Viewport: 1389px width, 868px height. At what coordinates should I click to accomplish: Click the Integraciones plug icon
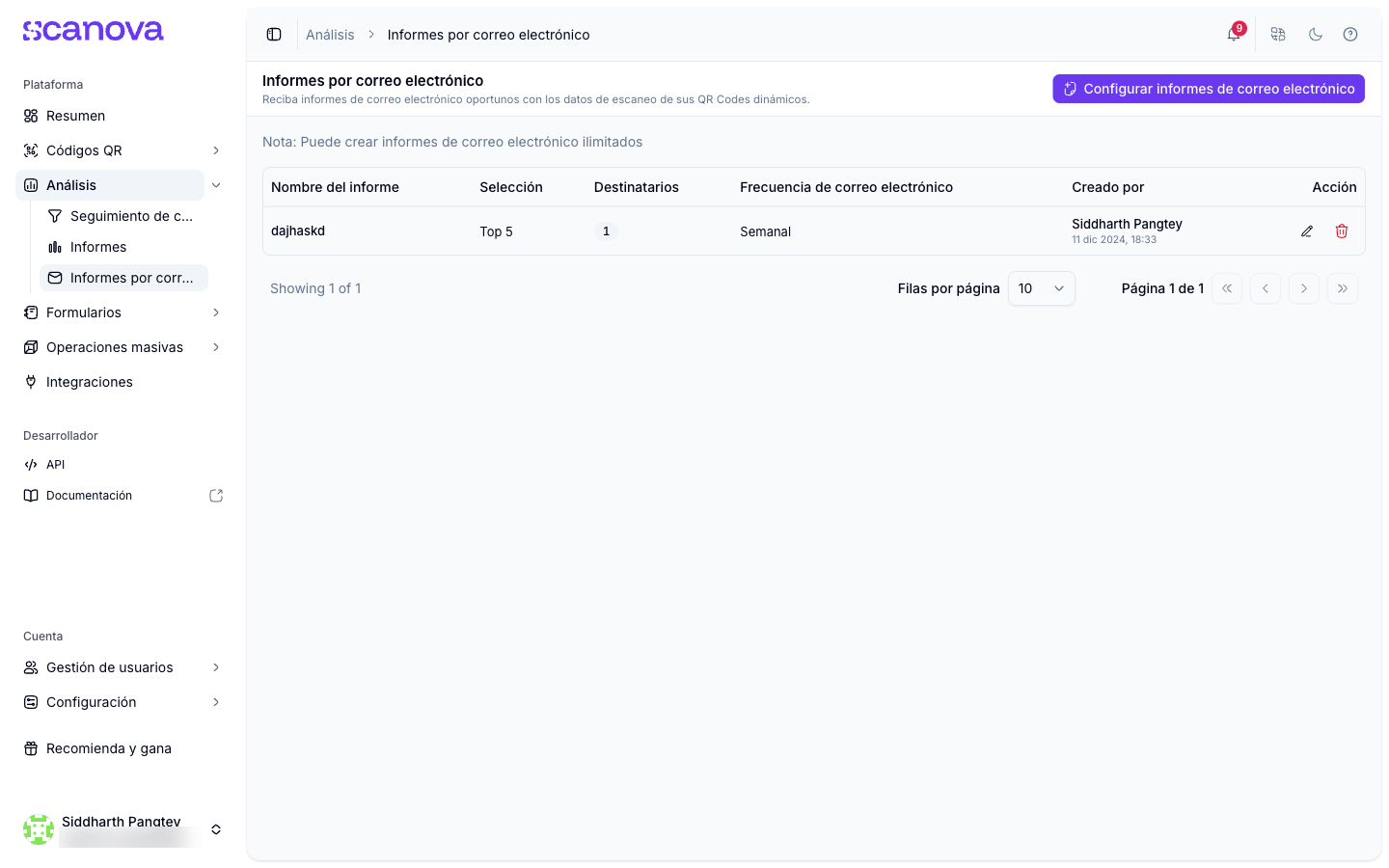click(31, 382)
